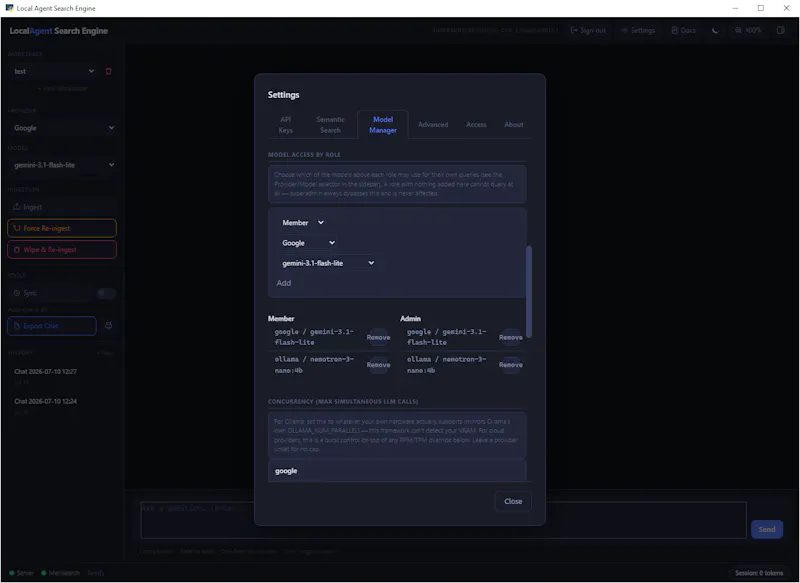Click Export Chat button
This screenshot has width=800, height=583.
coord(52,326)
